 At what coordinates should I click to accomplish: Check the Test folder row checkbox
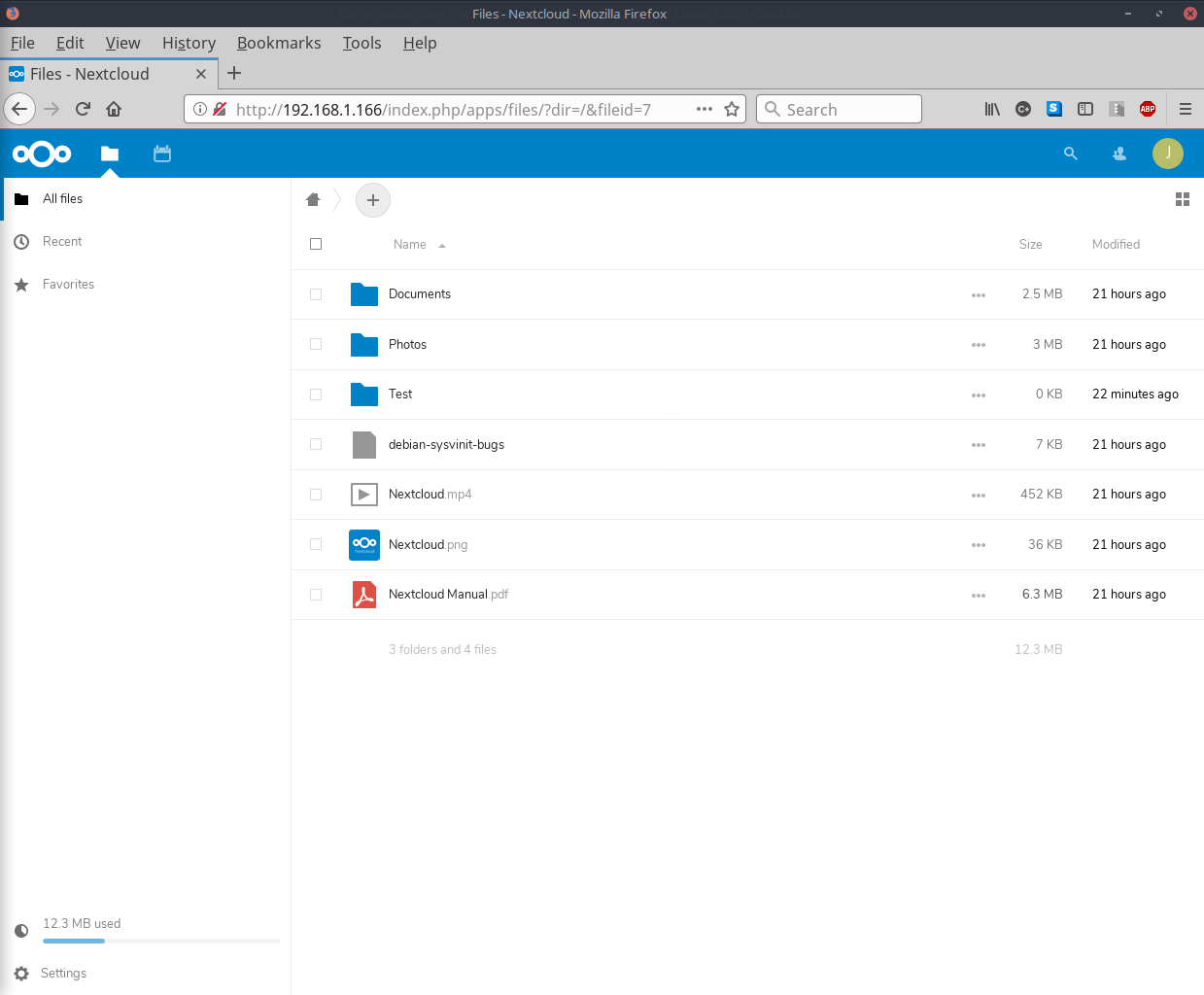(316, 395)
